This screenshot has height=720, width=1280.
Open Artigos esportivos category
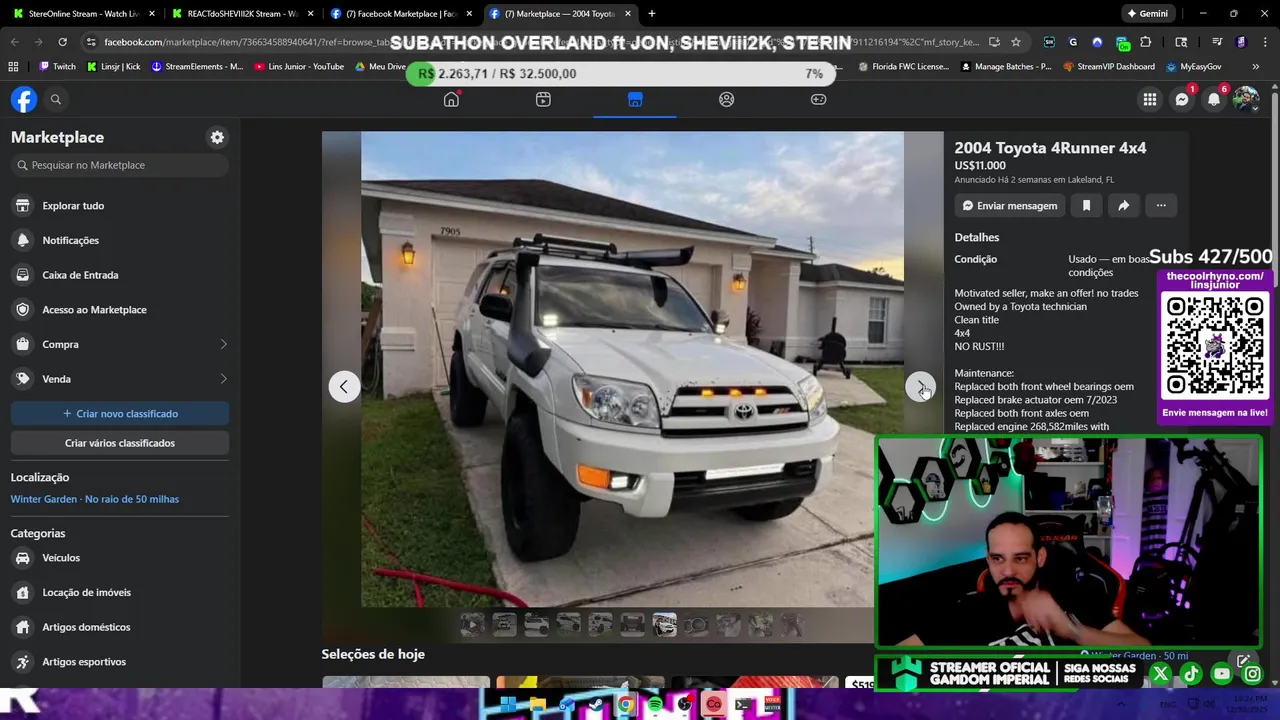click(120, 662)
